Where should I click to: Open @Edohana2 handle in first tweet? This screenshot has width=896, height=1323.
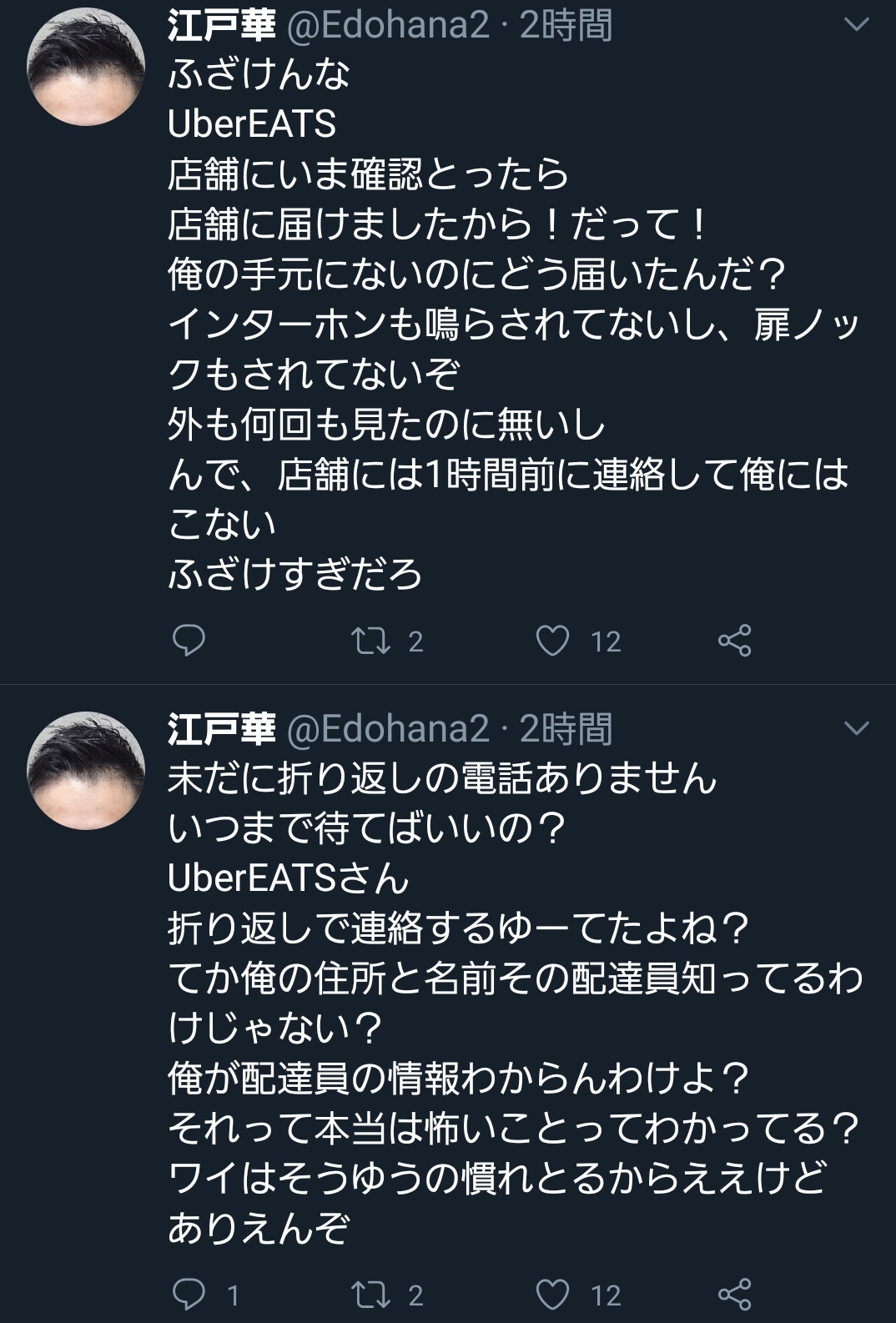tap(388, 26)
